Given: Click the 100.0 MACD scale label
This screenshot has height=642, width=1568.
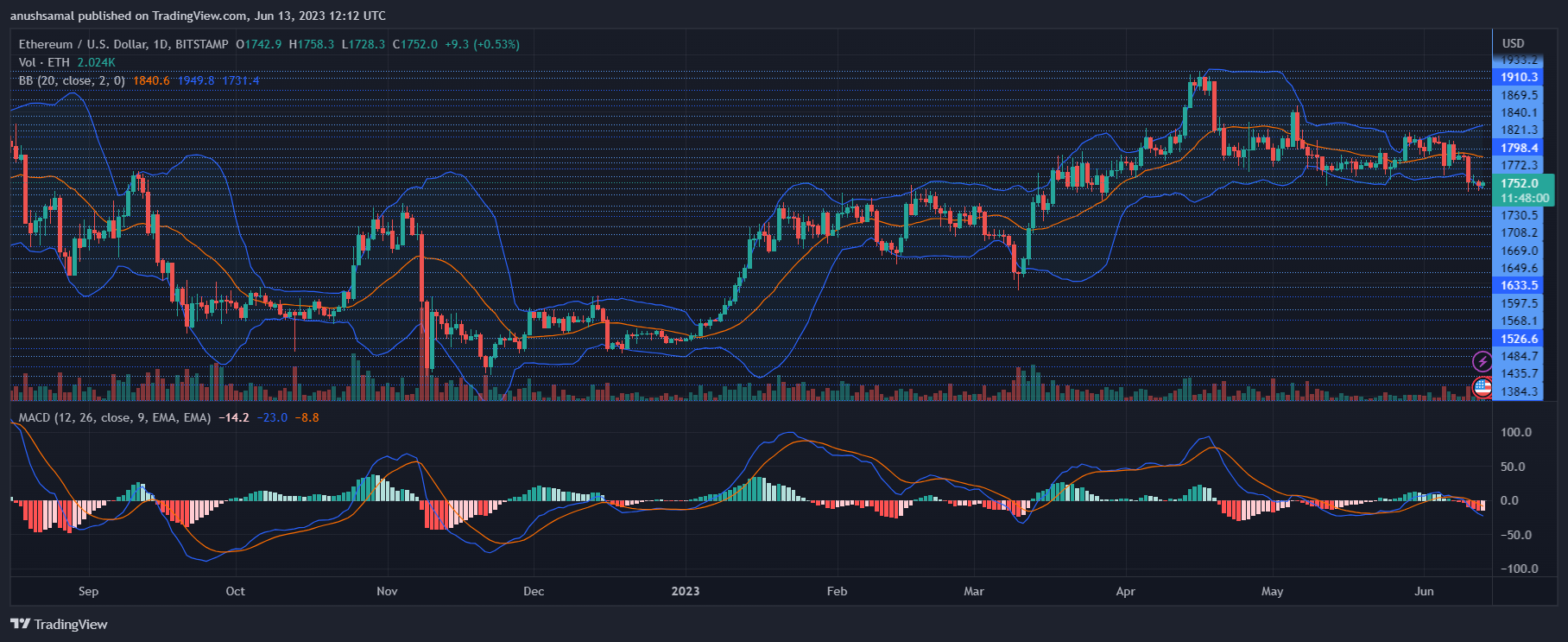Looking at the screenshot, I should tap(1516, 432).
